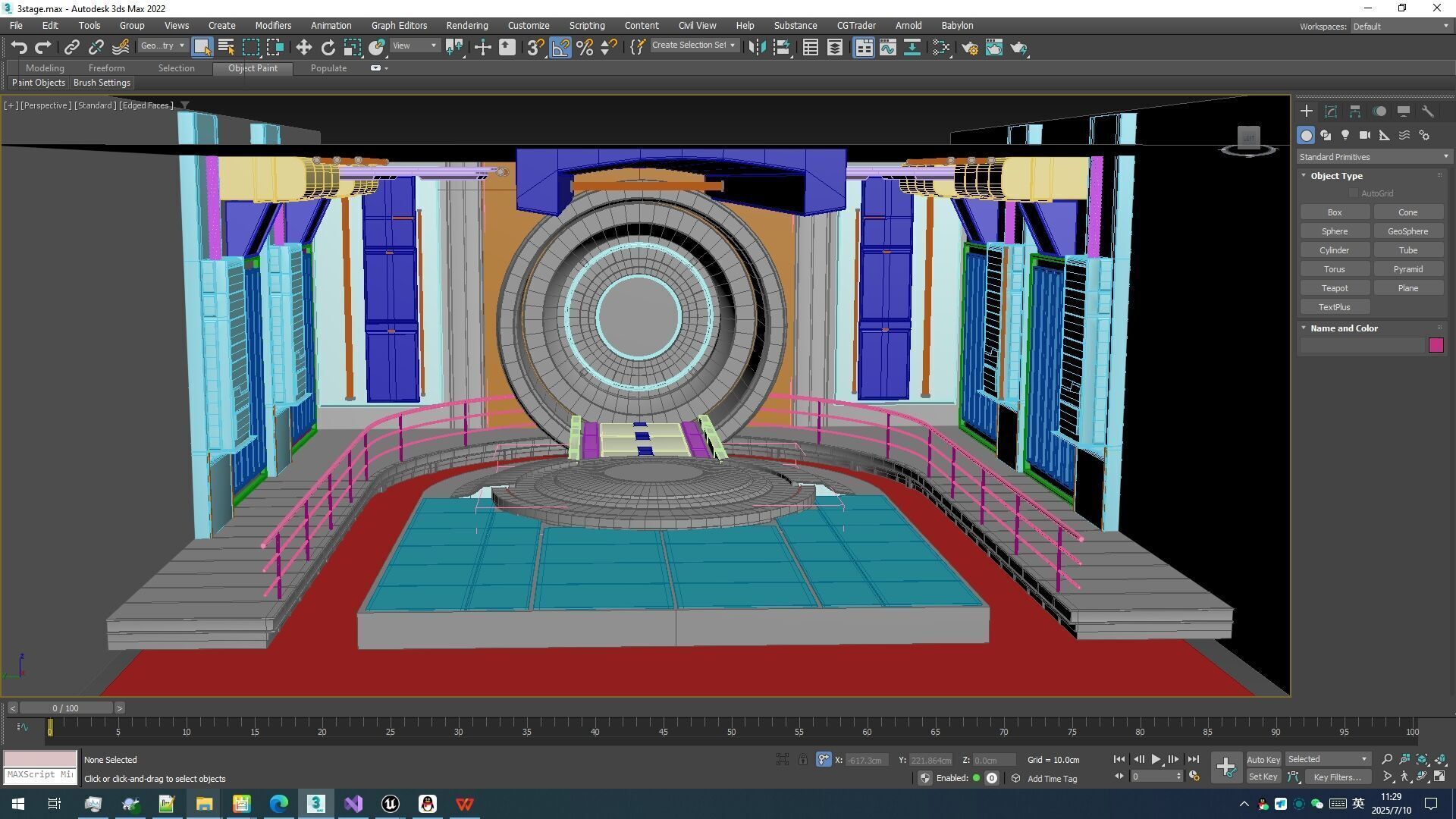Viewport: 1456px width, 819px height.
Task: Create a Teapot primitive
Action: [x=1335, y=288]
